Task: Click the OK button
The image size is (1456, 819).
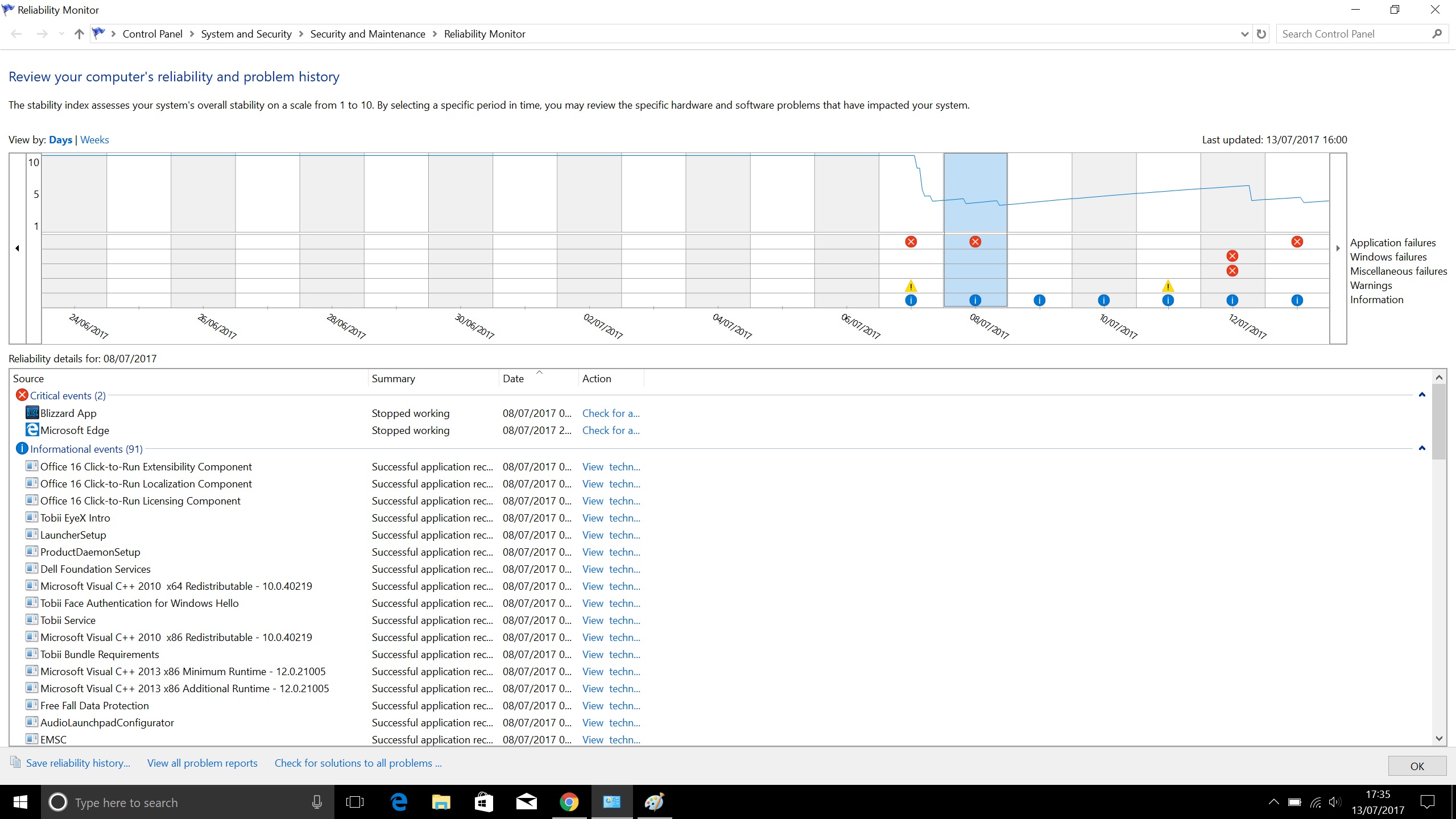Action: [x=1417, y=766]
